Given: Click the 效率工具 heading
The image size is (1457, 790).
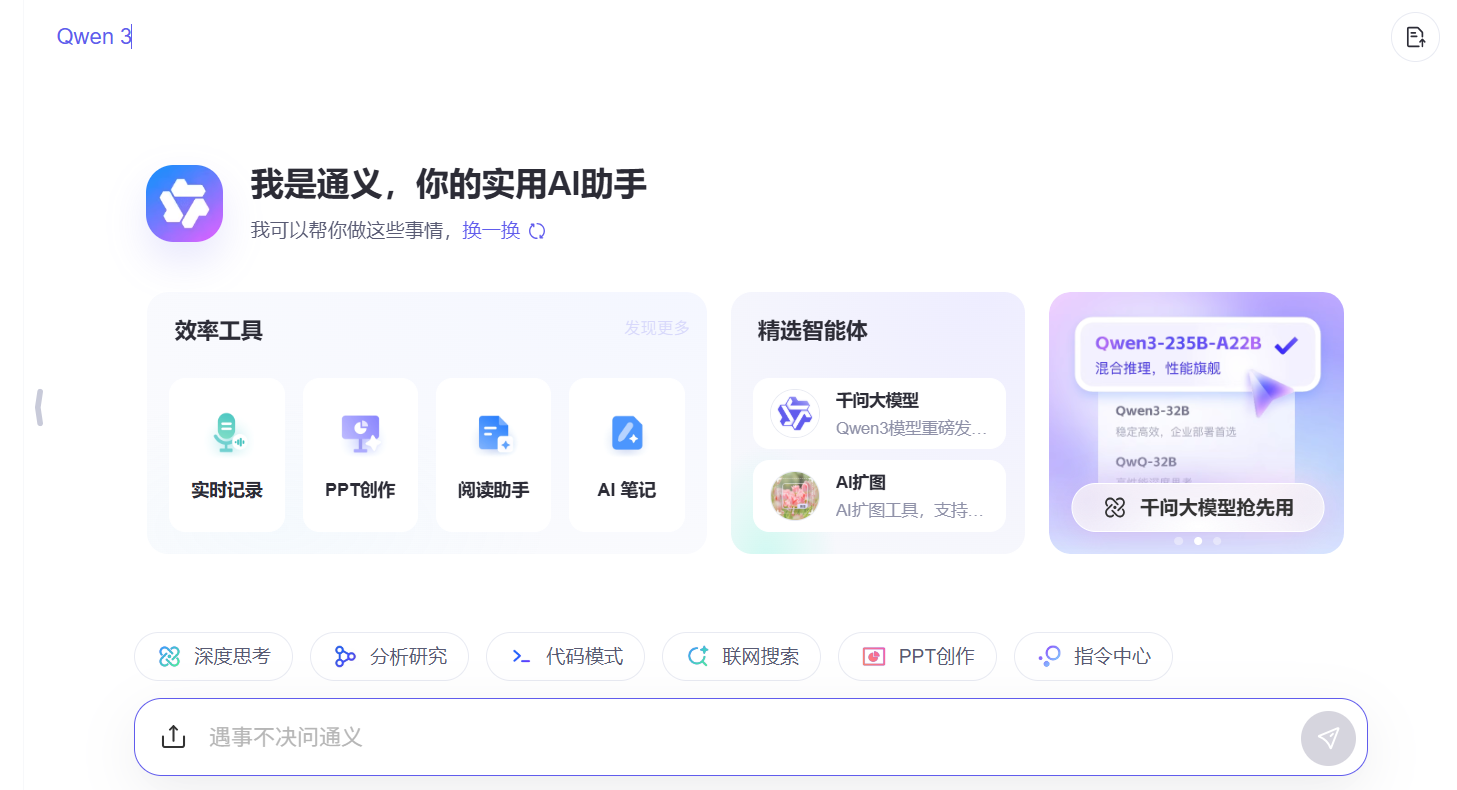Looking at the screenshot, I should click(x=219, y=331).
